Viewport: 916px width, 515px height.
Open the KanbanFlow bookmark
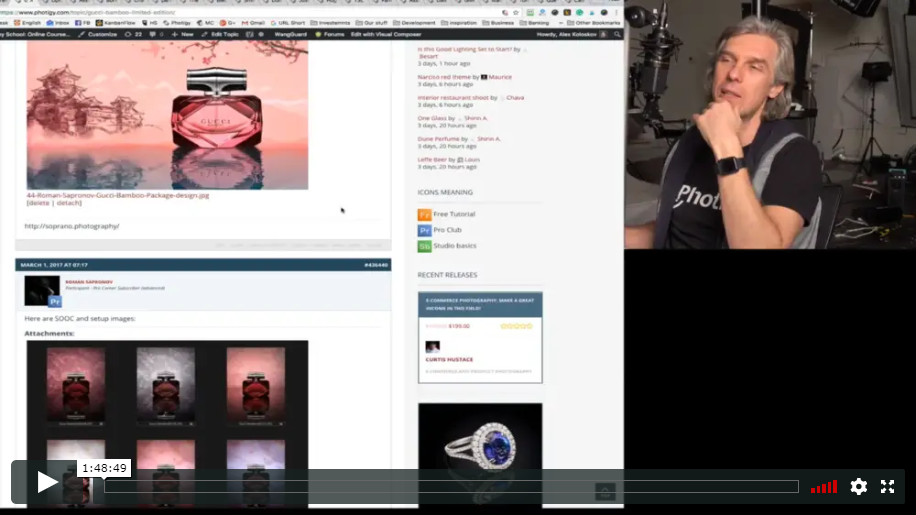click(116, 23)
